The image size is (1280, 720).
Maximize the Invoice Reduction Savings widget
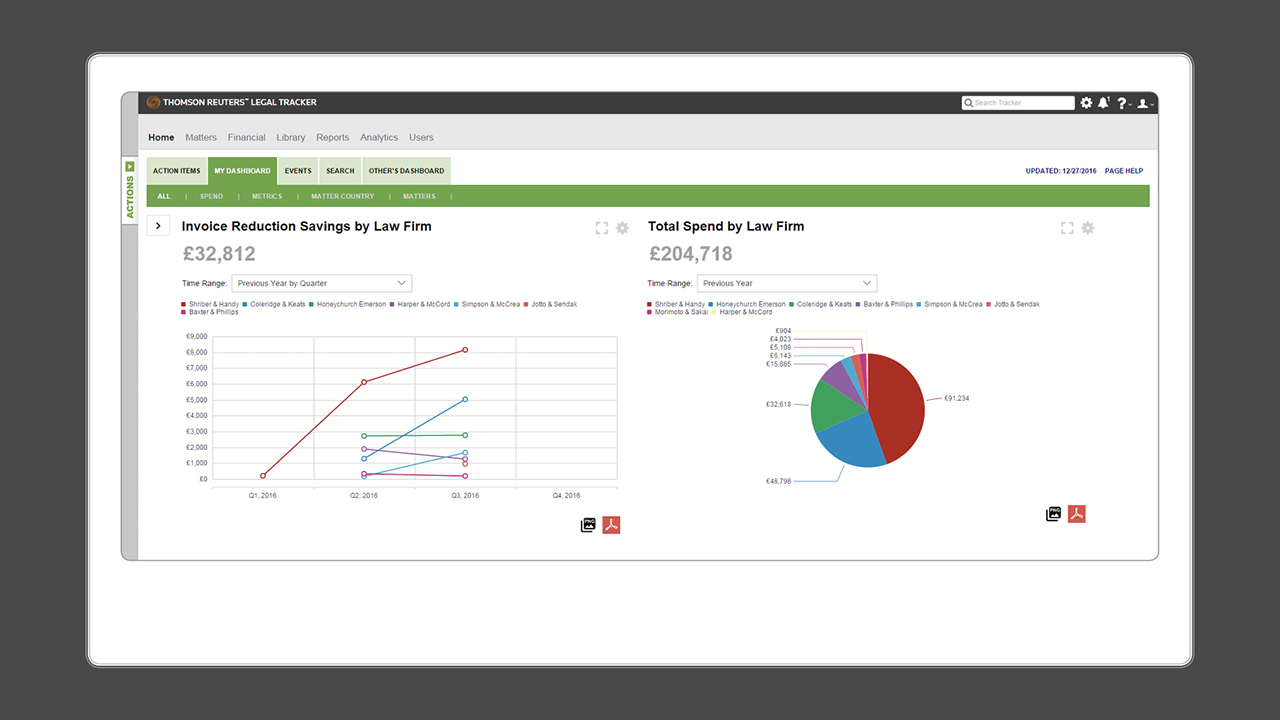pos(601,227)
